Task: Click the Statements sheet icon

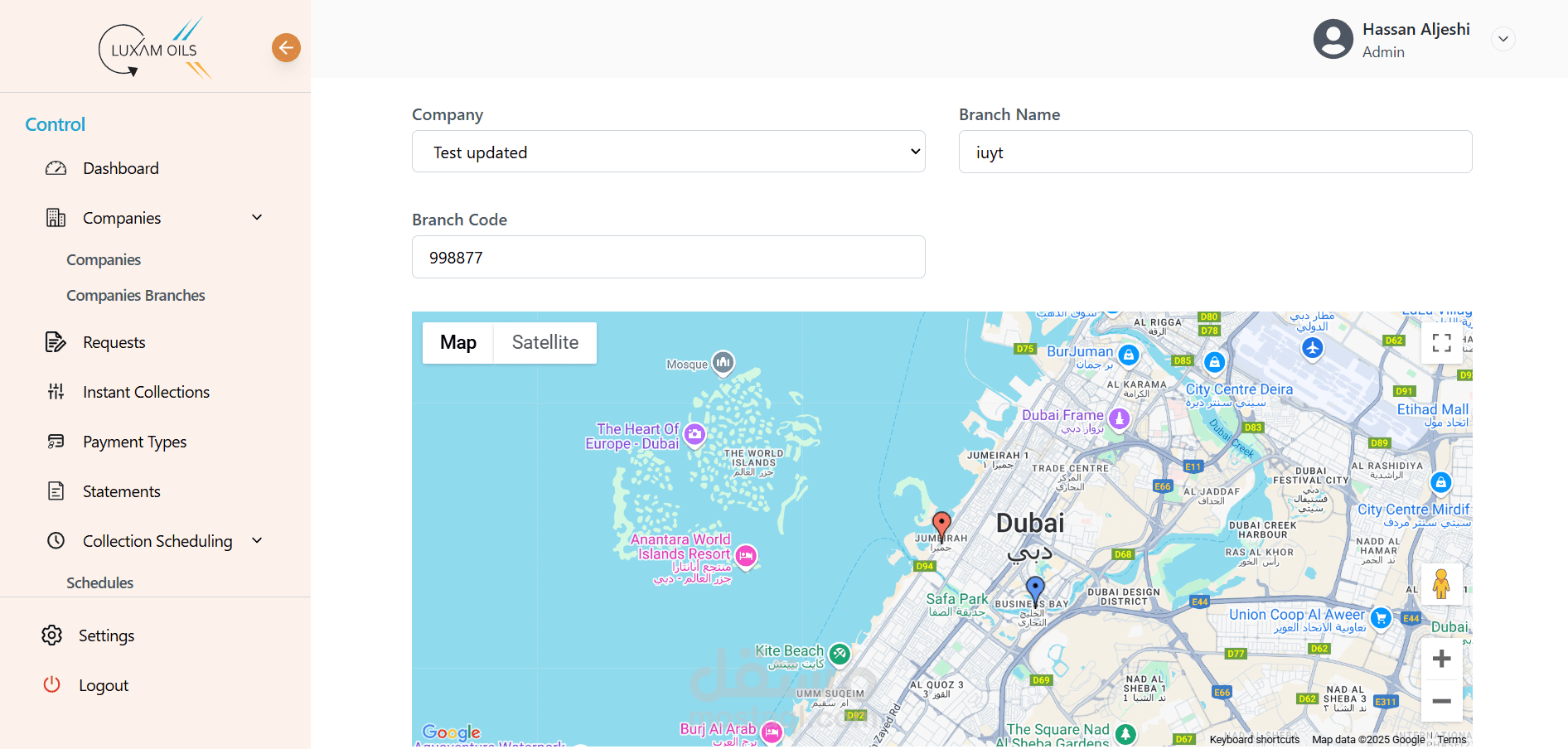Action: (56, 491)
